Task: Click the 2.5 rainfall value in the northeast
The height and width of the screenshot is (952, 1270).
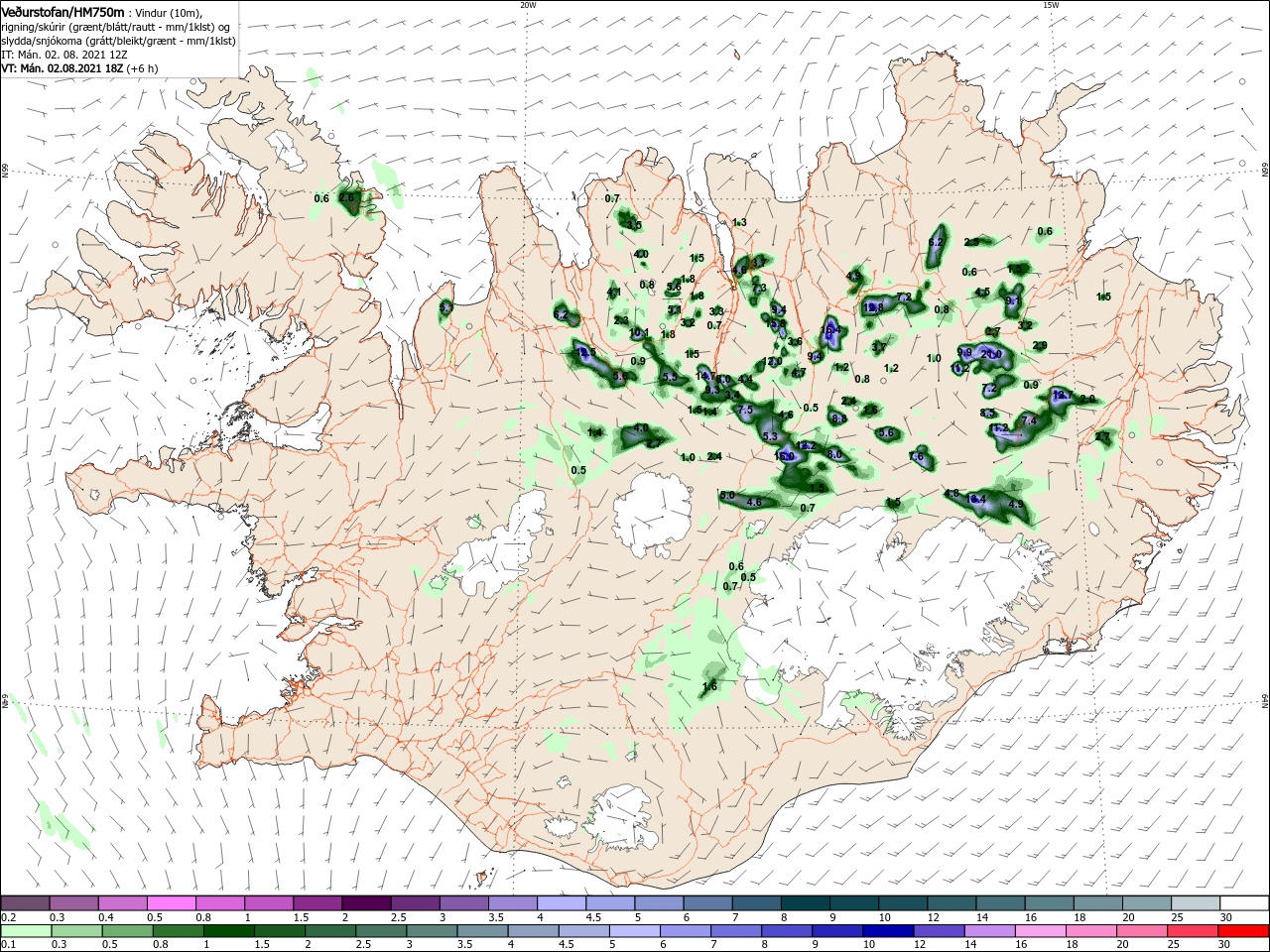Action: pyautogui.click(x=971, y=242)
